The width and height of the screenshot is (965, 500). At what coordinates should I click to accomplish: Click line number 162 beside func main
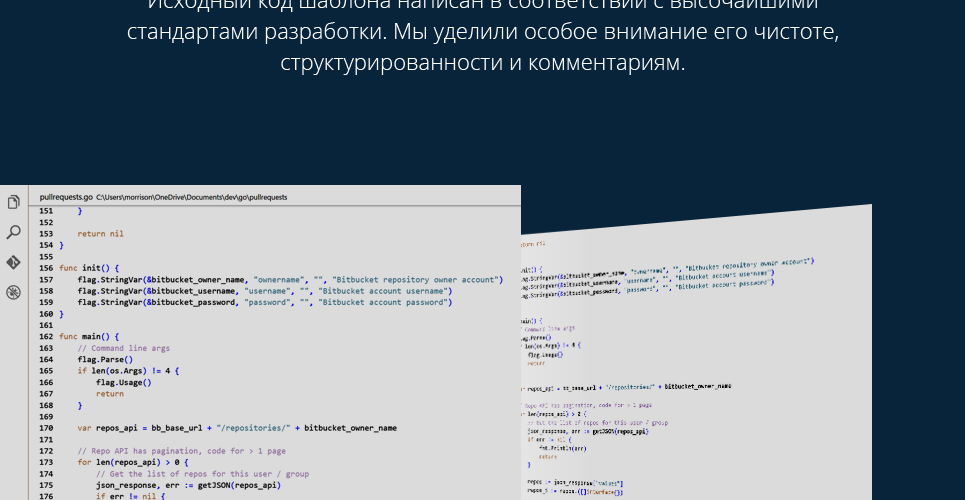click(46, 337)
